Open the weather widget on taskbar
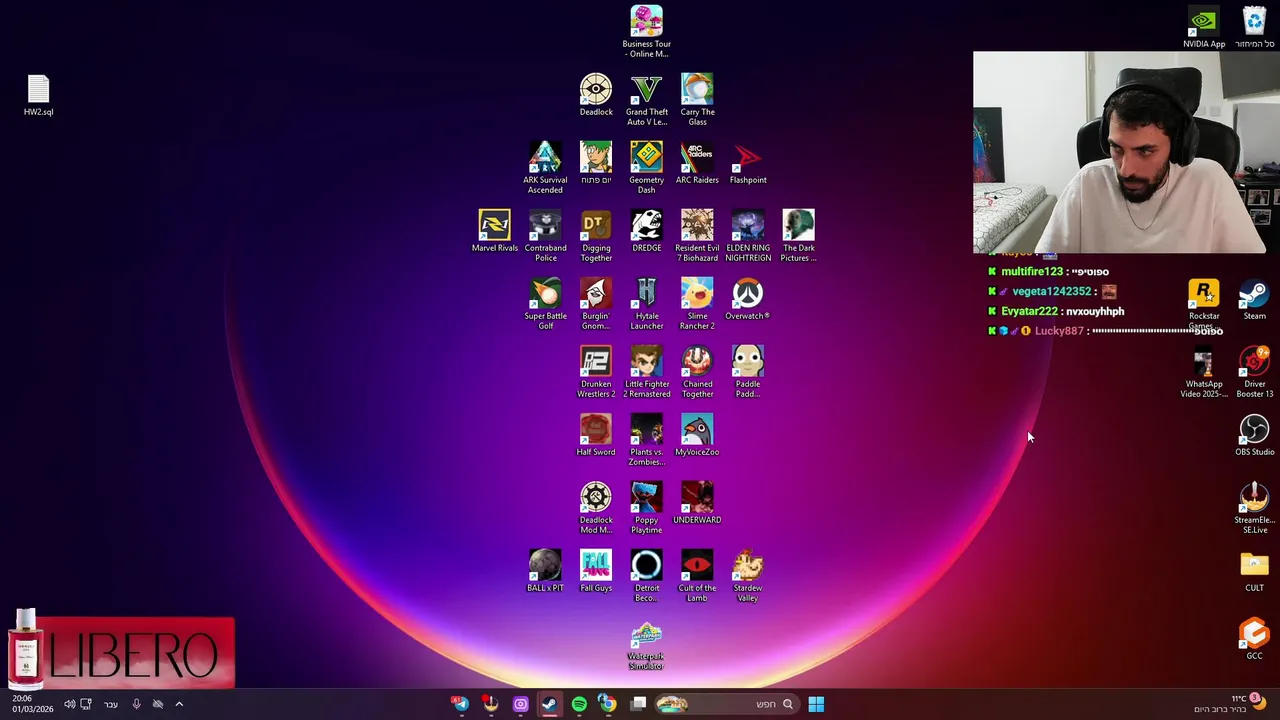Image resolution: width=1280 pixels, height=720 pixels. pyautogui.click(x=1228, y=703)
